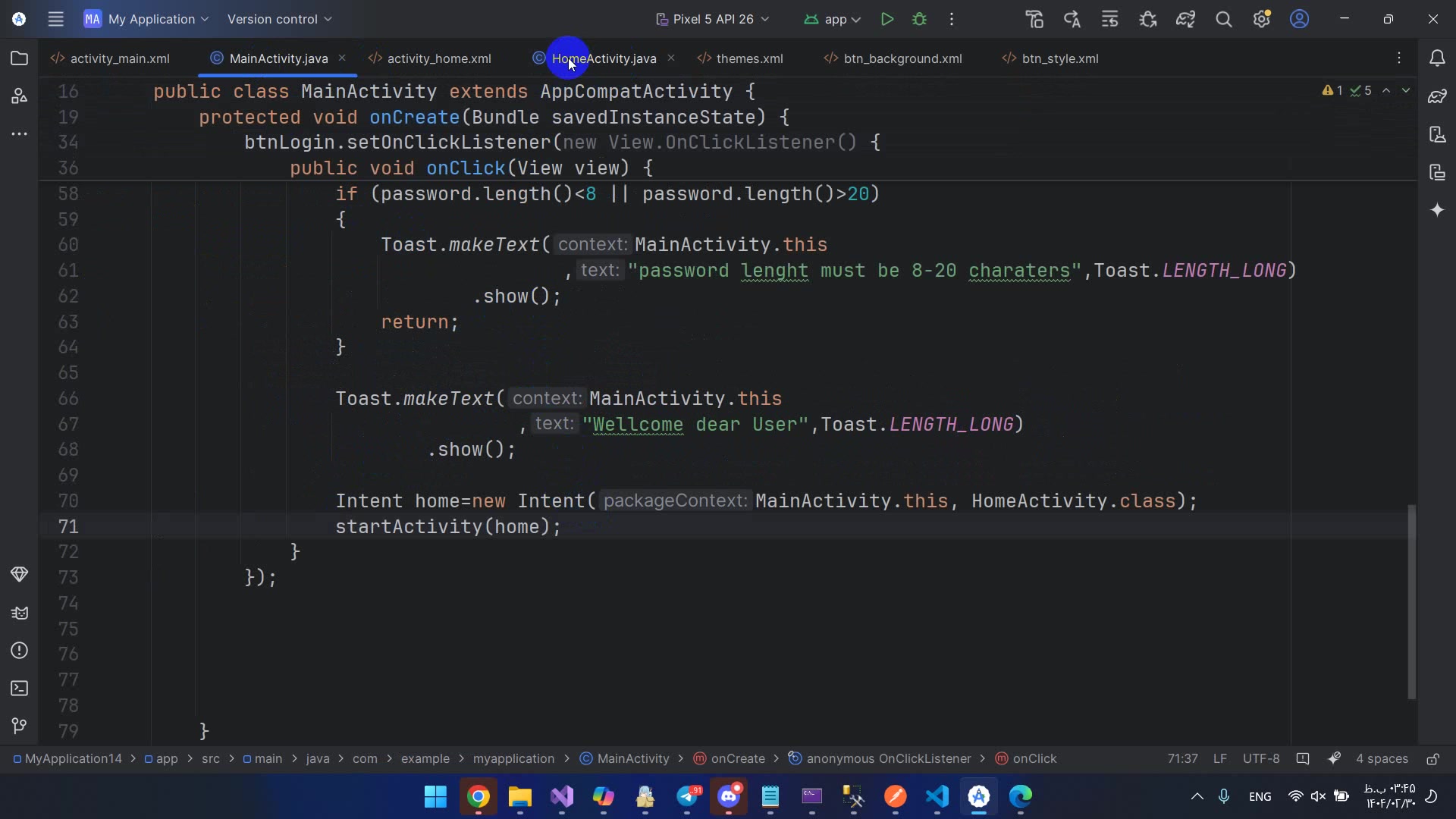Run the app with green play button

point(886,19)
